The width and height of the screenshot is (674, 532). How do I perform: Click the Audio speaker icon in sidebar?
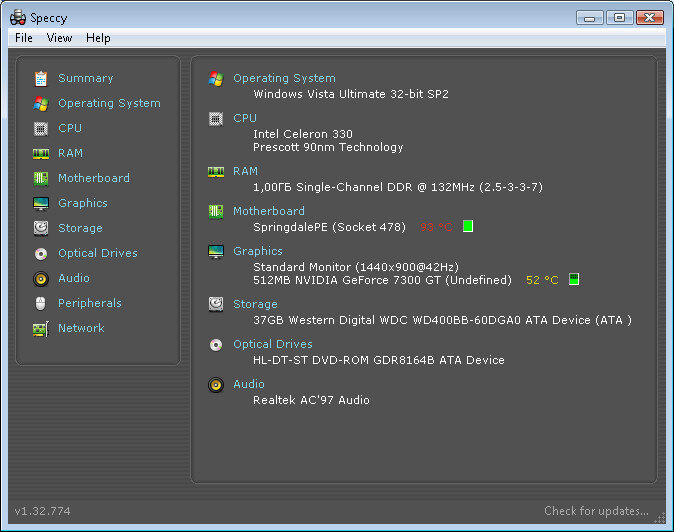pyautogui.click(x=41, y=279)
